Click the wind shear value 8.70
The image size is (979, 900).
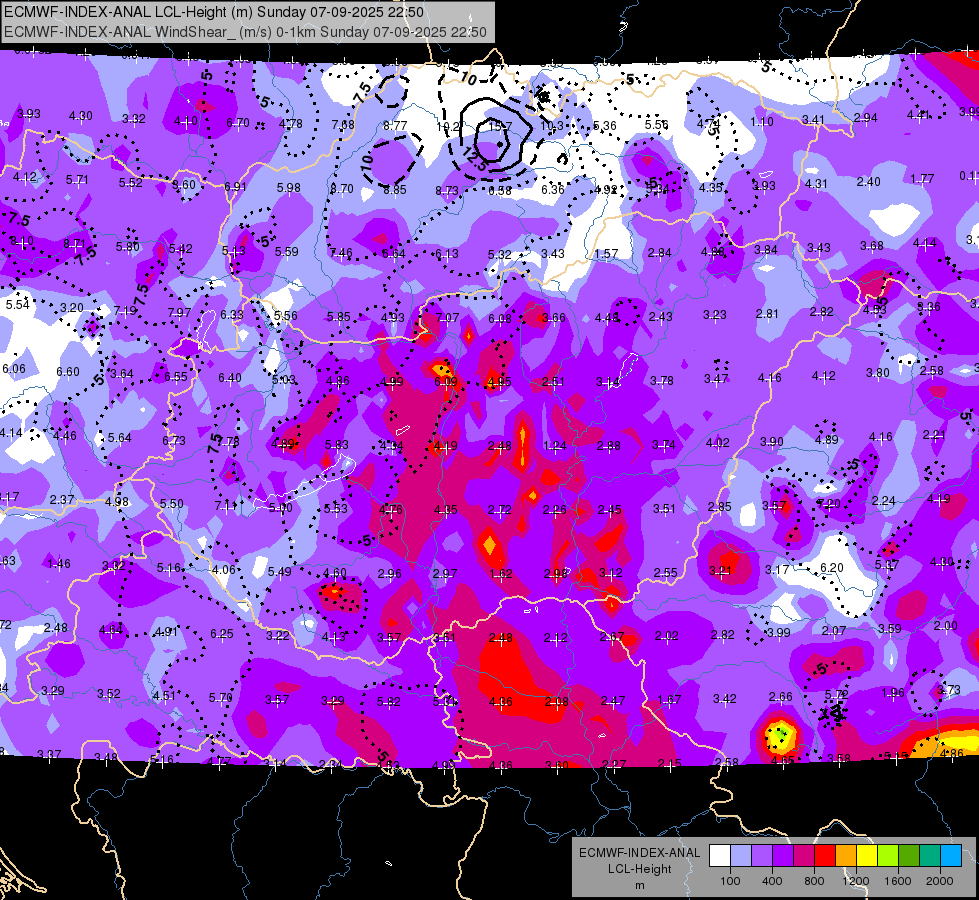(x=342, y=188)
